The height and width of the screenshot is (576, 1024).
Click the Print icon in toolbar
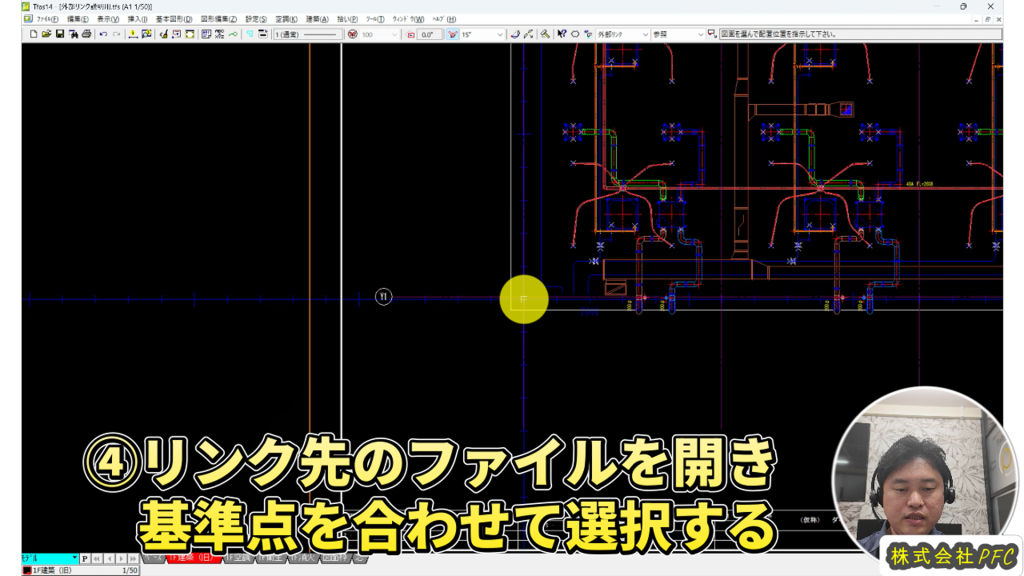point(86,34)
